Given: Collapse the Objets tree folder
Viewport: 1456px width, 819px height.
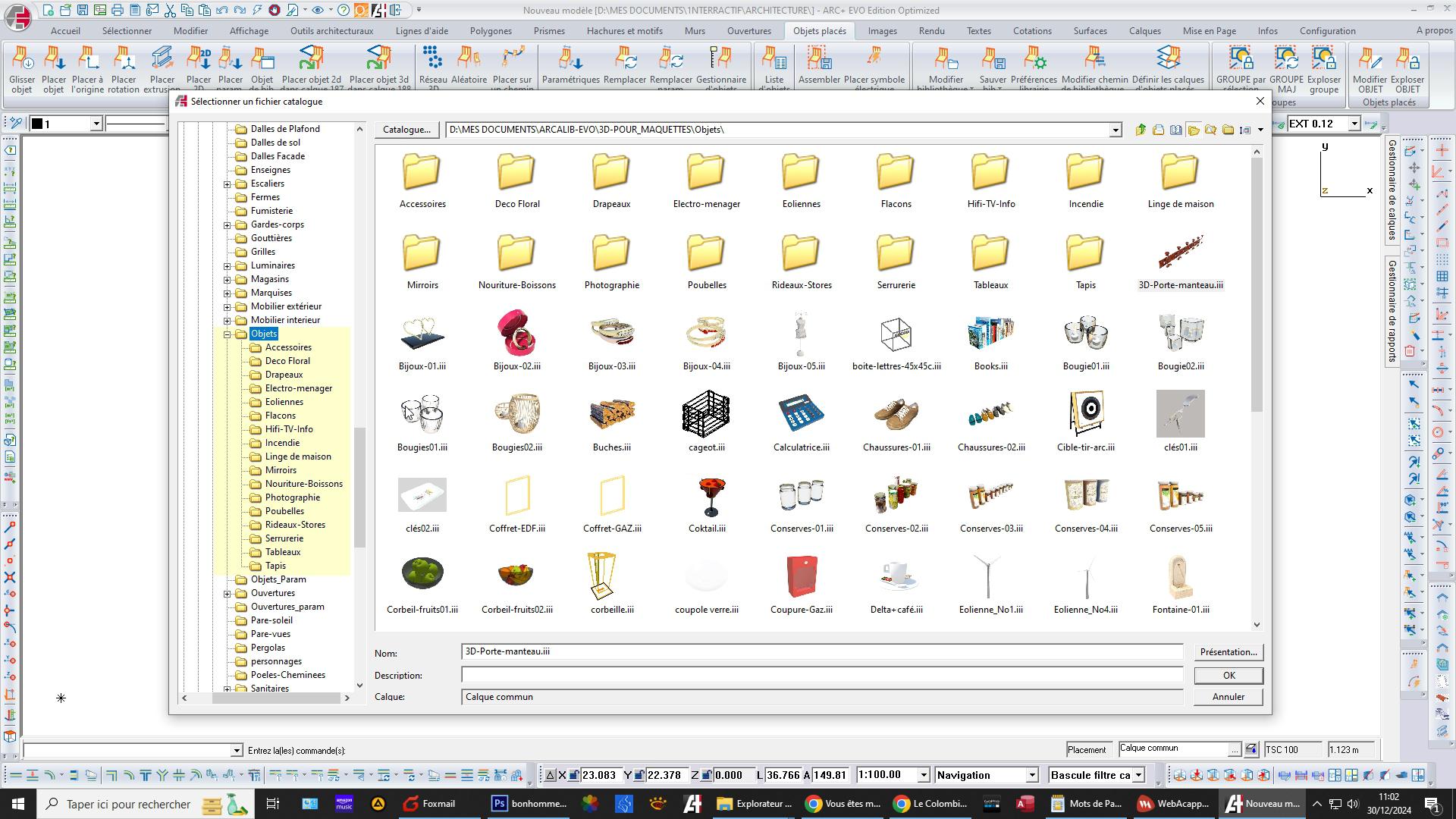Looking at the screenshot, I should pyautogui.click(x=227, y=334).
